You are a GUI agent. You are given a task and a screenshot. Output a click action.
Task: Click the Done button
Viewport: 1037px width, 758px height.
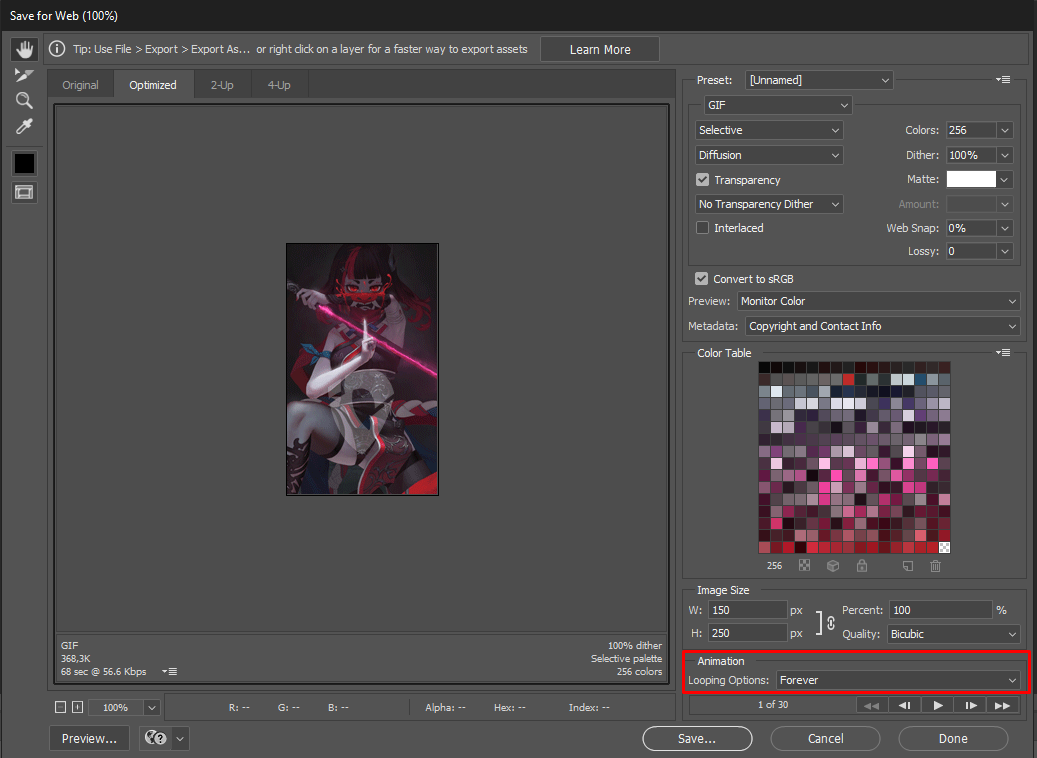point(953,738)
